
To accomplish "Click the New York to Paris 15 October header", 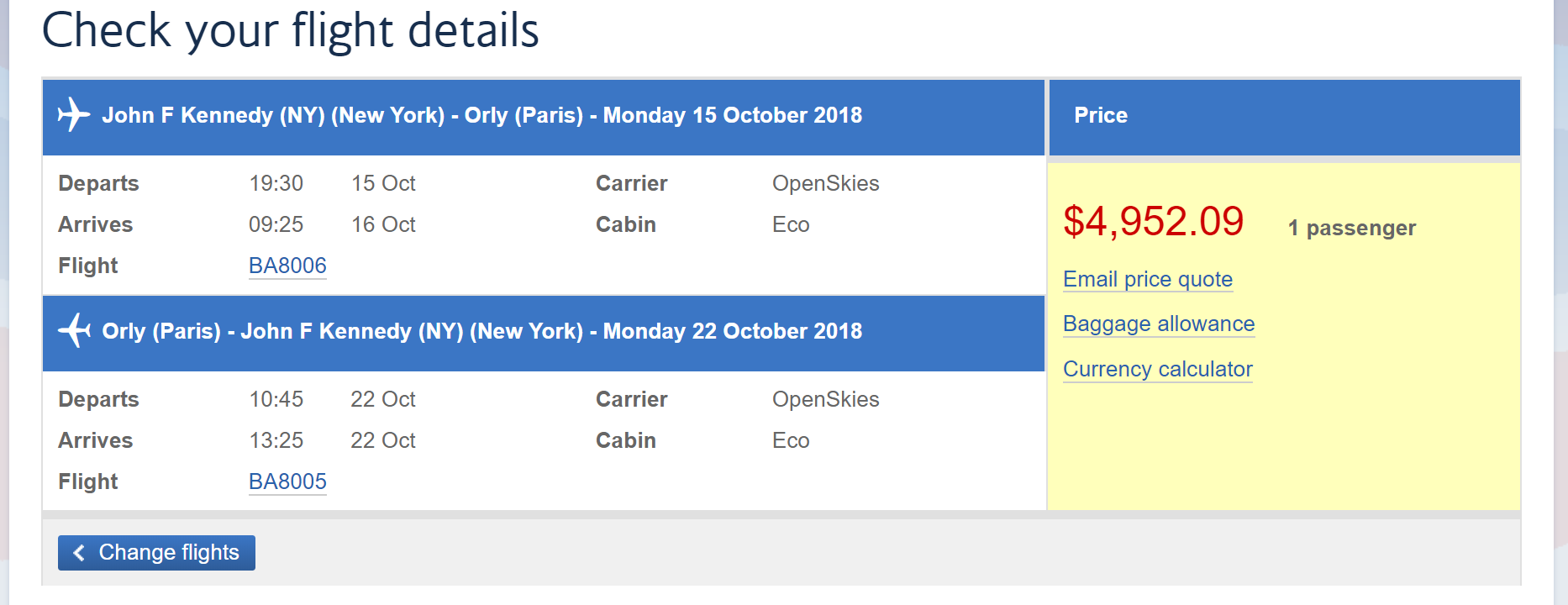I will 481,115.
